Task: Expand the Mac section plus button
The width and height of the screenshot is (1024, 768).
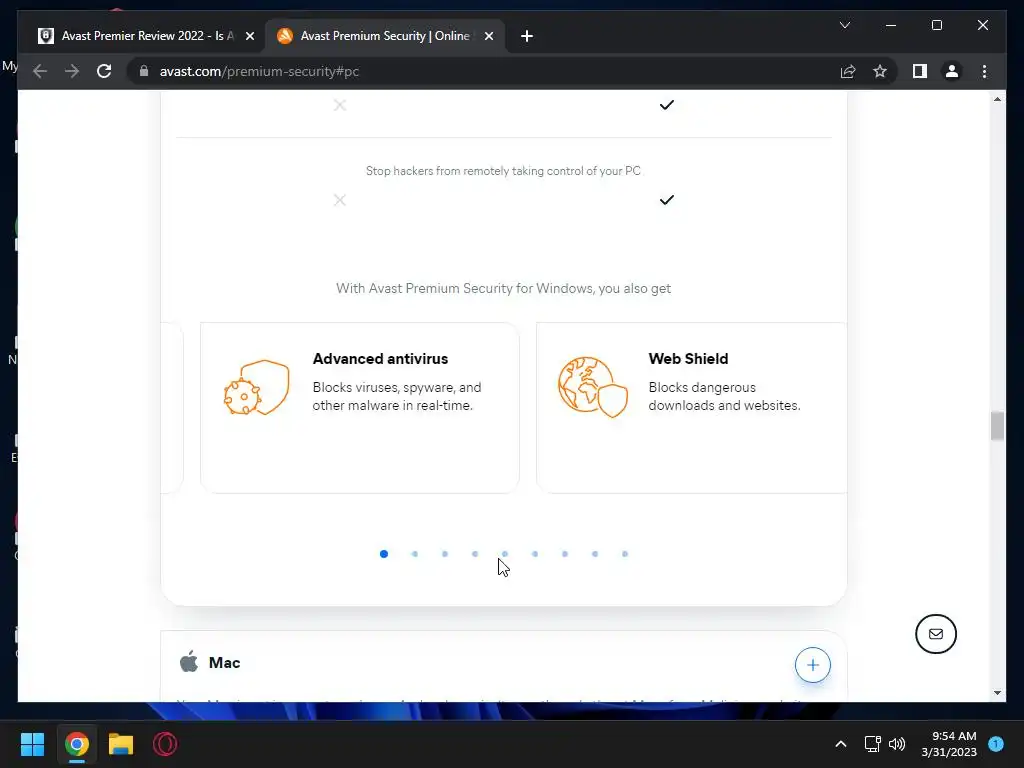Action: (812, 665)
